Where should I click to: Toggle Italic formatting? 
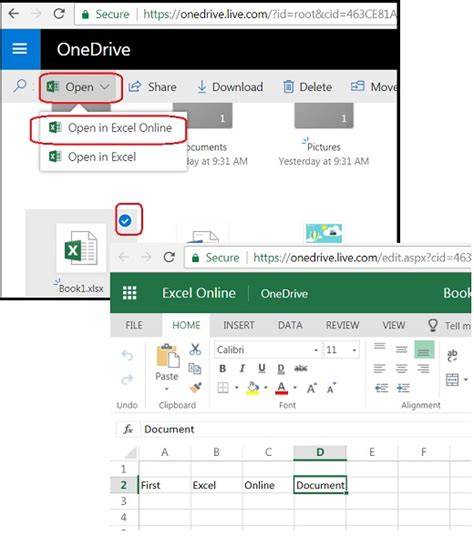pos(242,368)
